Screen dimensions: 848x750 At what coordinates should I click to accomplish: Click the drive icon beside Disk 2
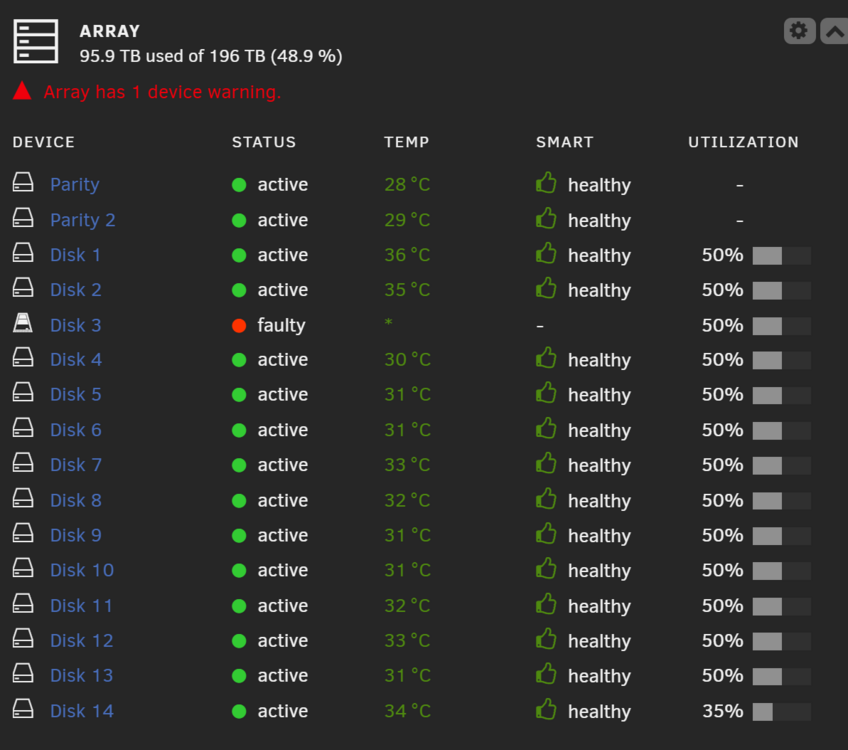[x=23, y=287]
